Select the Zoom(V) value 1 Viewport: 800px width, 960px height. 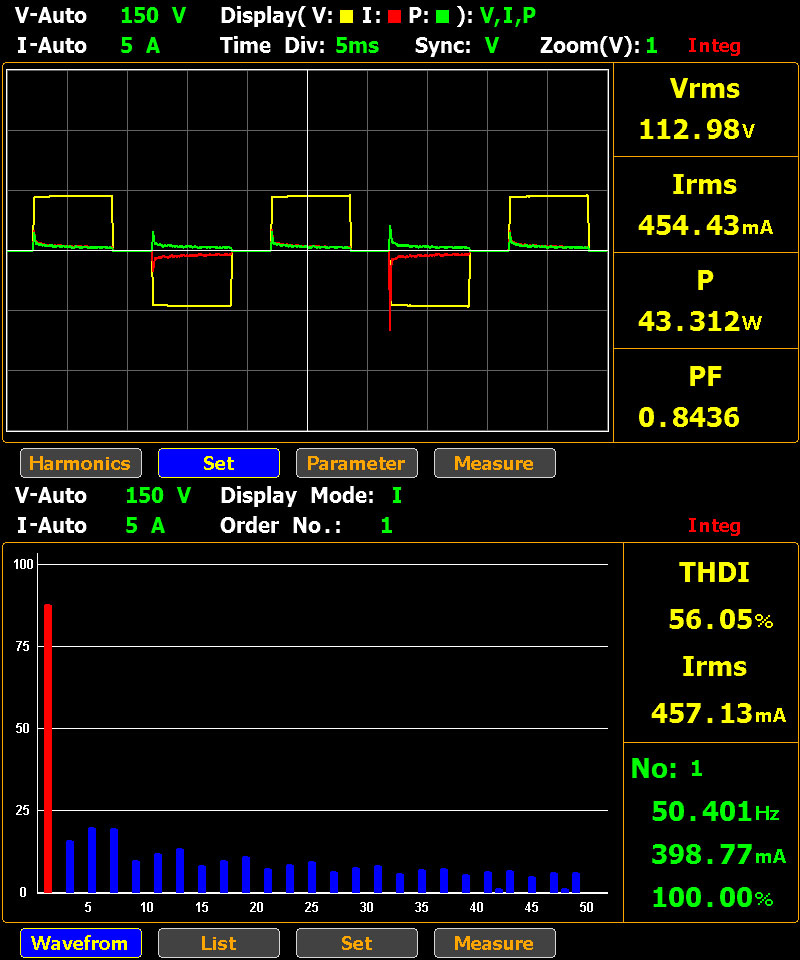(x=651, y=45)
